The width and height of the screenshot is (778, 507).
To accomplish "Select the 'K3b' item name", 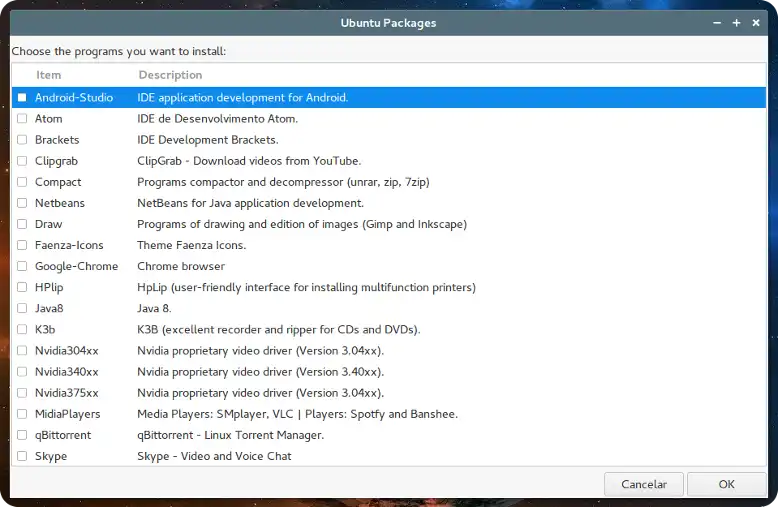I will click(45, 329).
